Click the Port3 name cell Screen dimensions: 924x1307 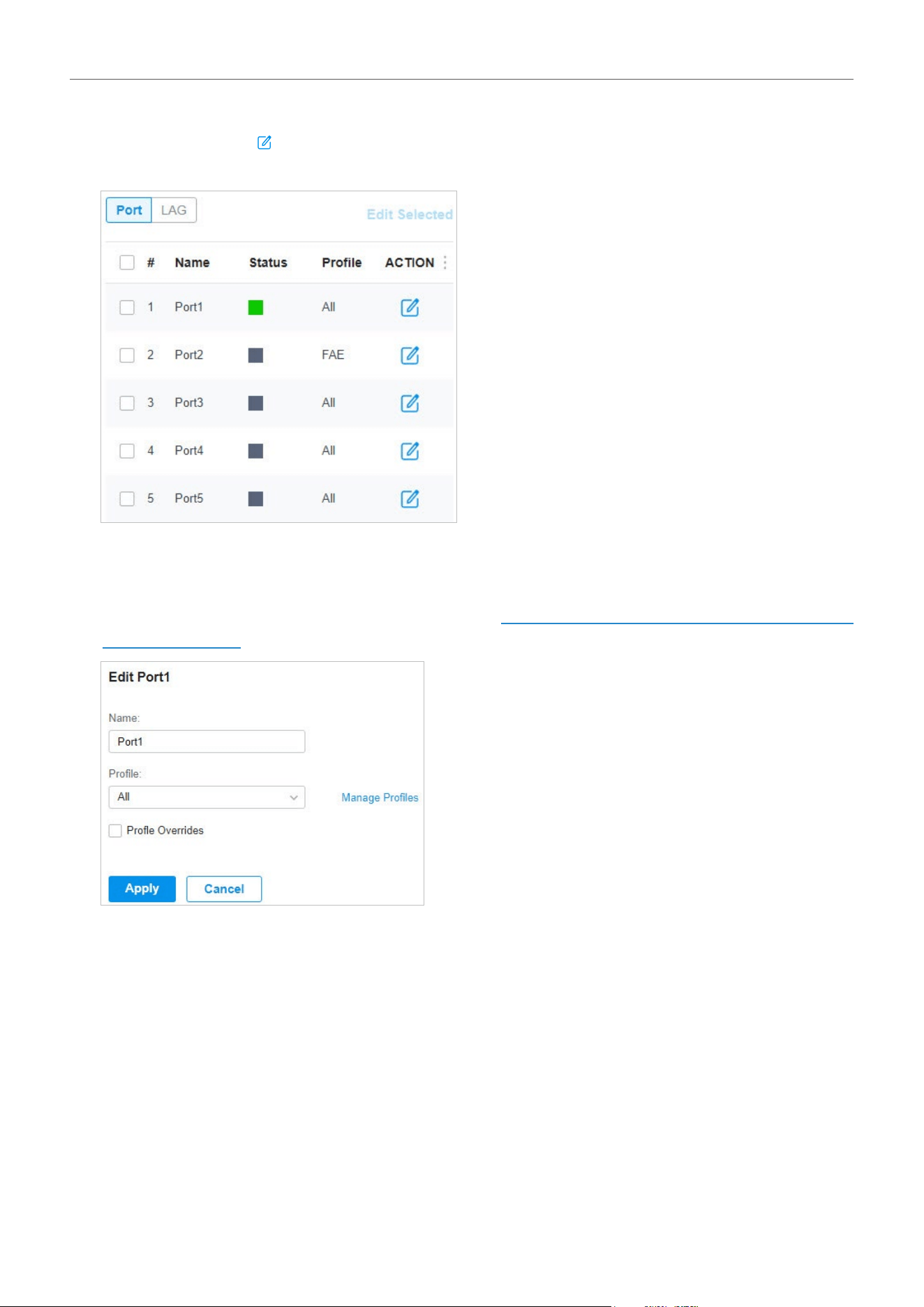(189, 403)
